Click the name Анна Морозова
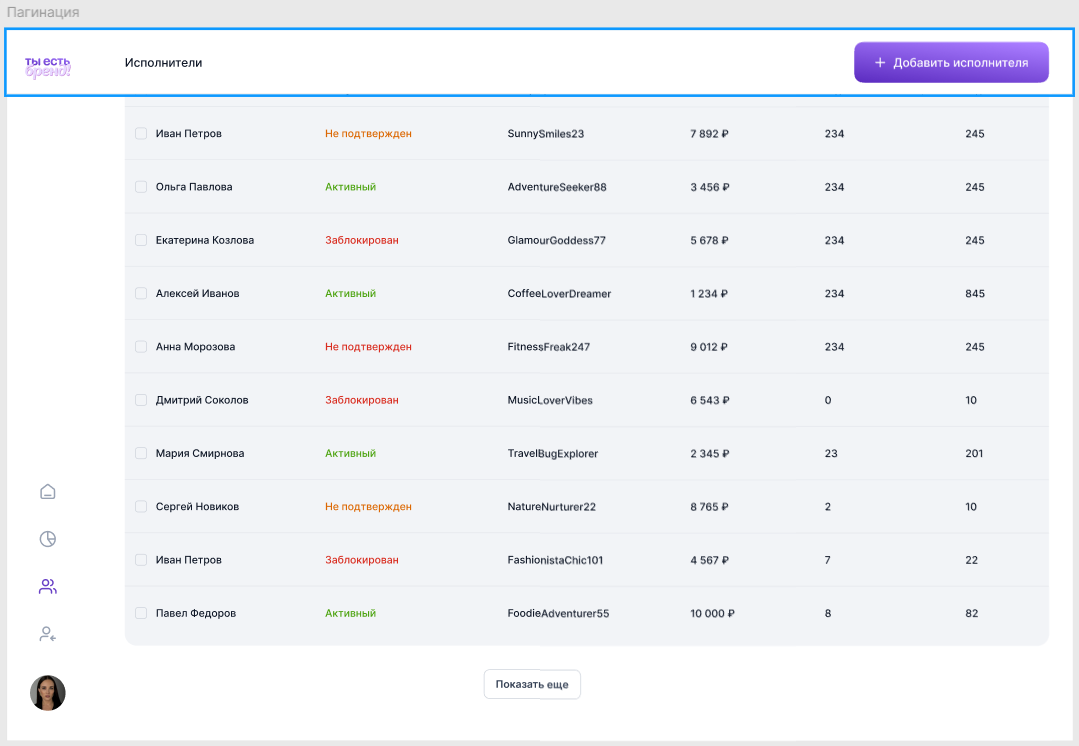This screenshot has width=1079, height=746. tap(195, 347)
